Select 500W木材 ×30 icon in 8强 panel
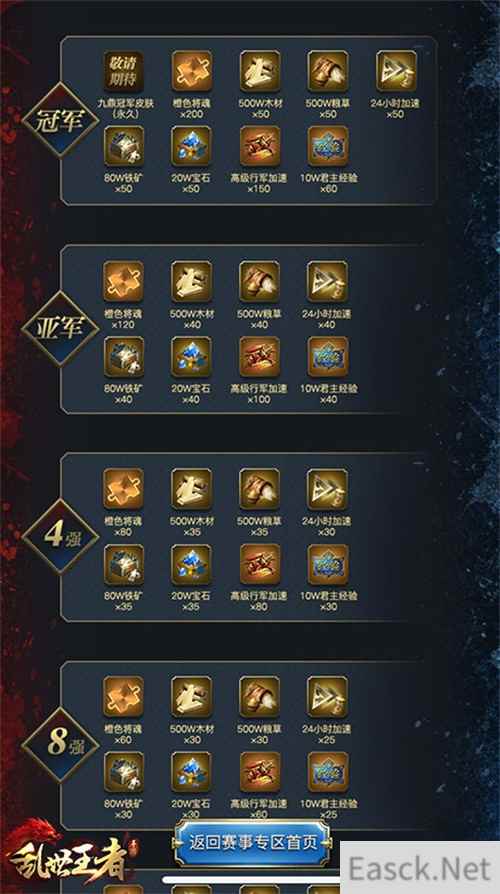The image size is (500, 894). (192, 697)
